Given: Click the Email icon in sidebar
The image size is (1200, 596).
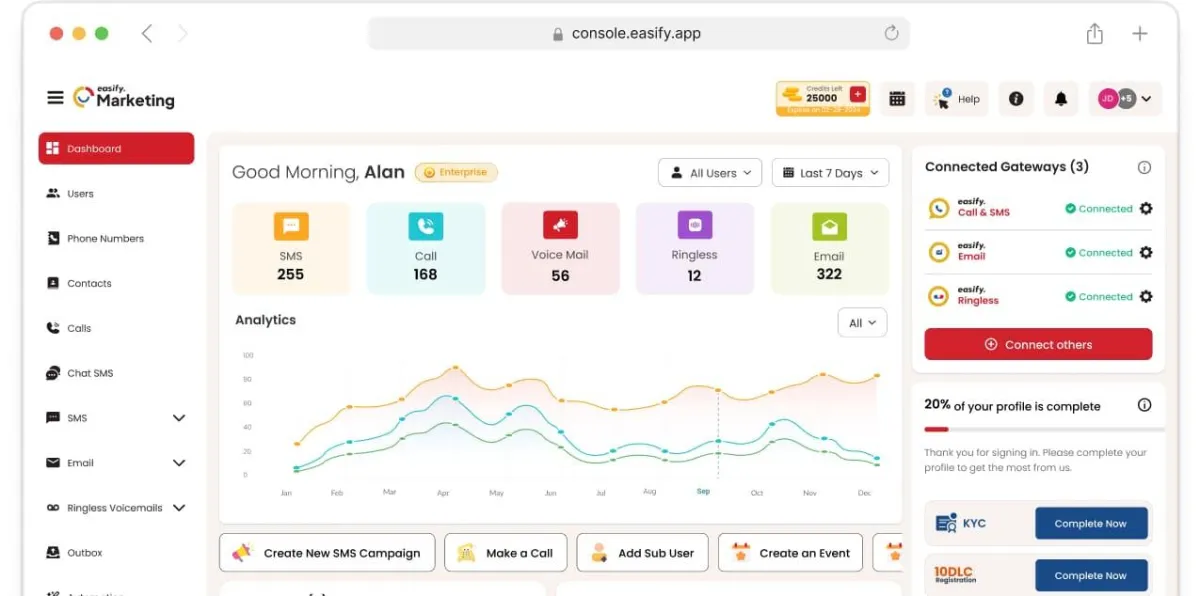Looking at the screenshot, I should [53, 463].
